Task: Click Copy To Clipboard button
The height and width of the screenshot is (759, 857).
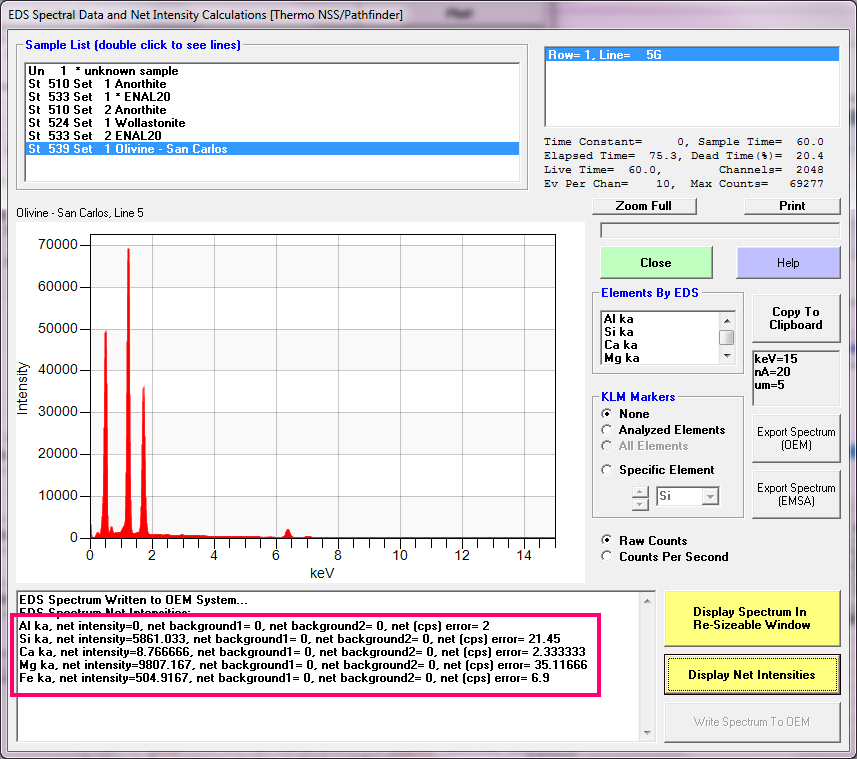Action: pyautogui.click(x=796, y=318)
